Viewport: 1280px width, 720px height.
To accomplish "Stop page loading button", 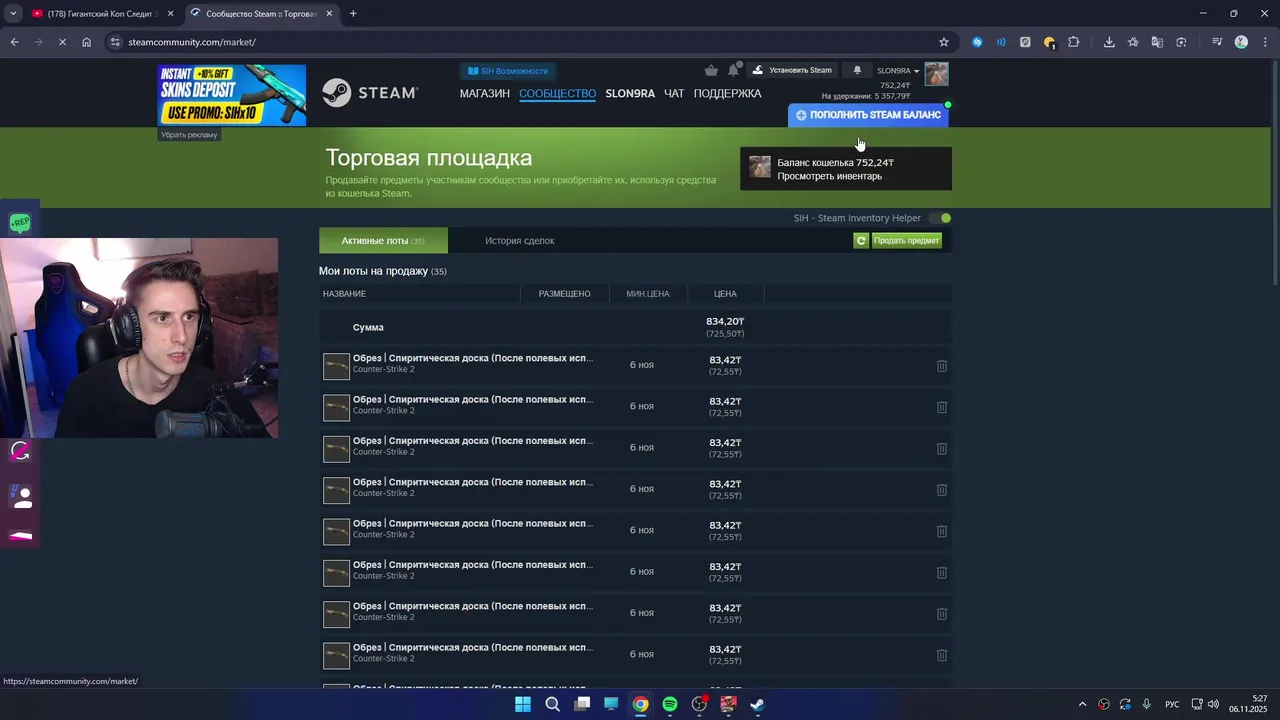I will coord(62,42).
